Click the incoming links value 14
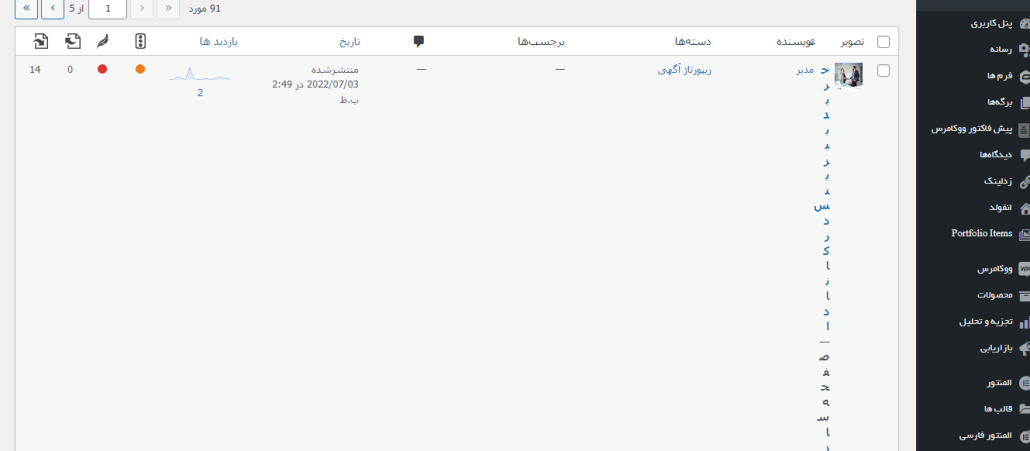1030x451 pixels. [35, 70]
